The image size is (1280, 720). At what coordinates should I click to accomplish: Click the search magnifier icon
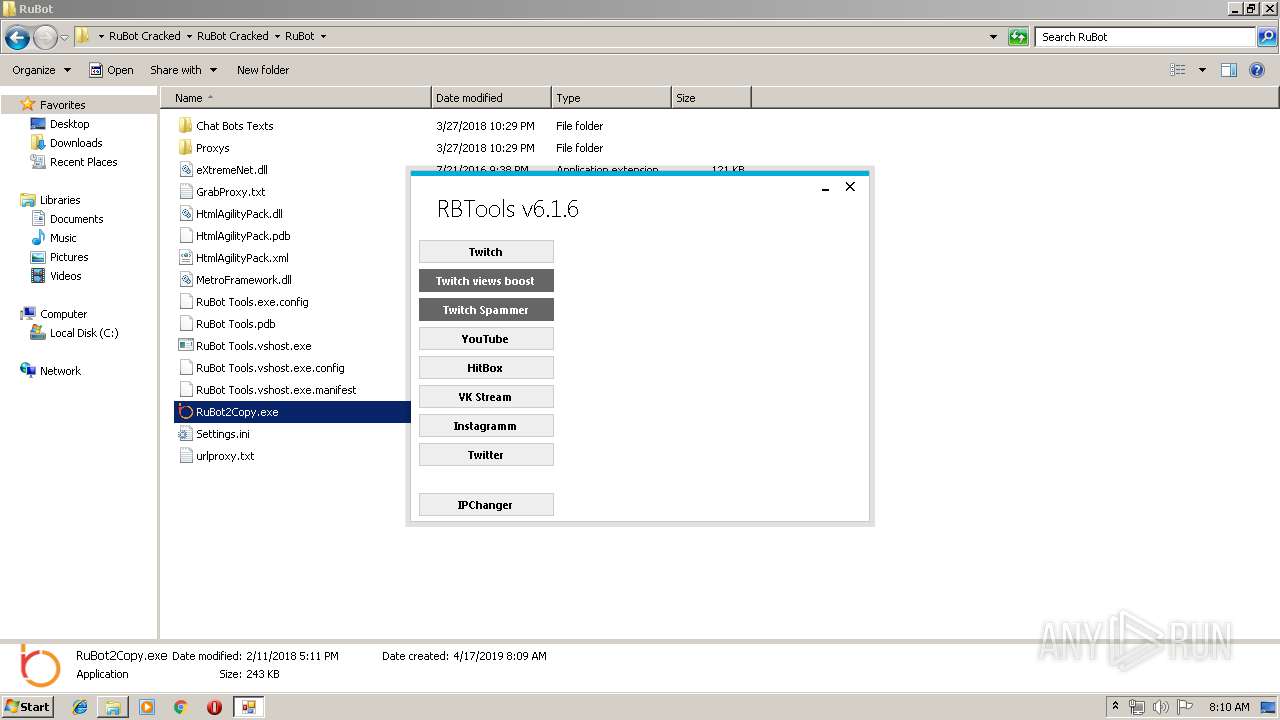tap(1266, 37)
